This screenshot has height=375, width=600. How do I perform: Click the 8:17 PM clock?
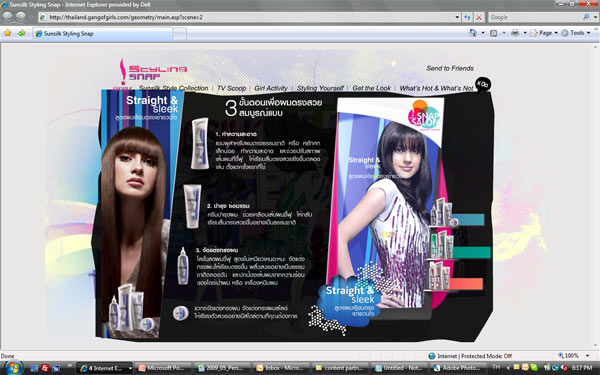click(582, 368)
